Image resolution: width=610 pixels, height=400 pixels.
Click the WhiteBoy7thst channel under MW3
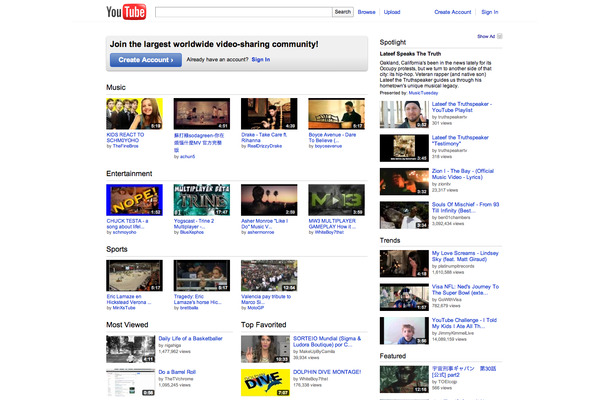pos(329,232)
